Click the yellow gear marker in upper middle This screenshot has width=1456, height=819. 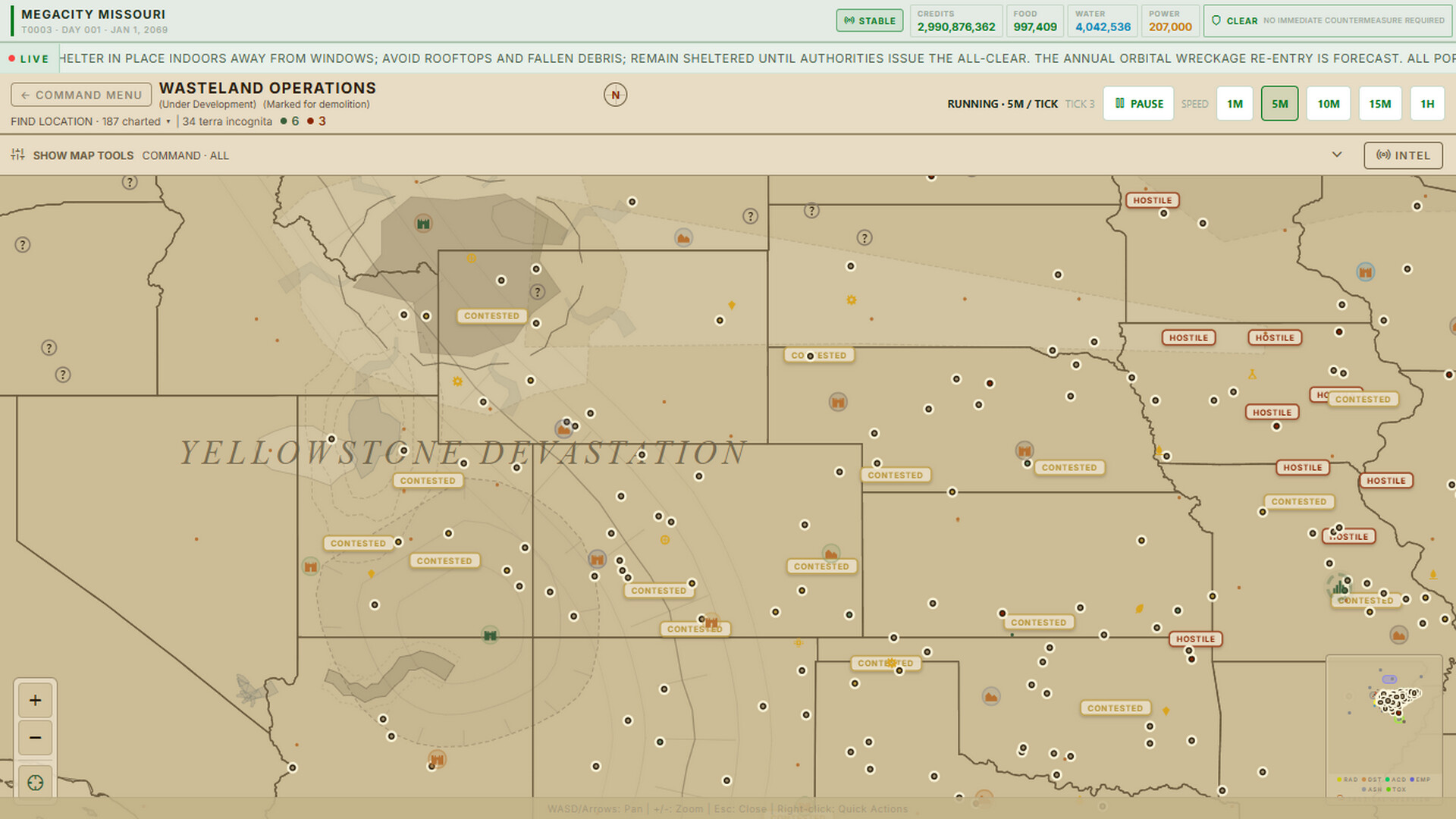pyautogui.click(x=851, y=300)
